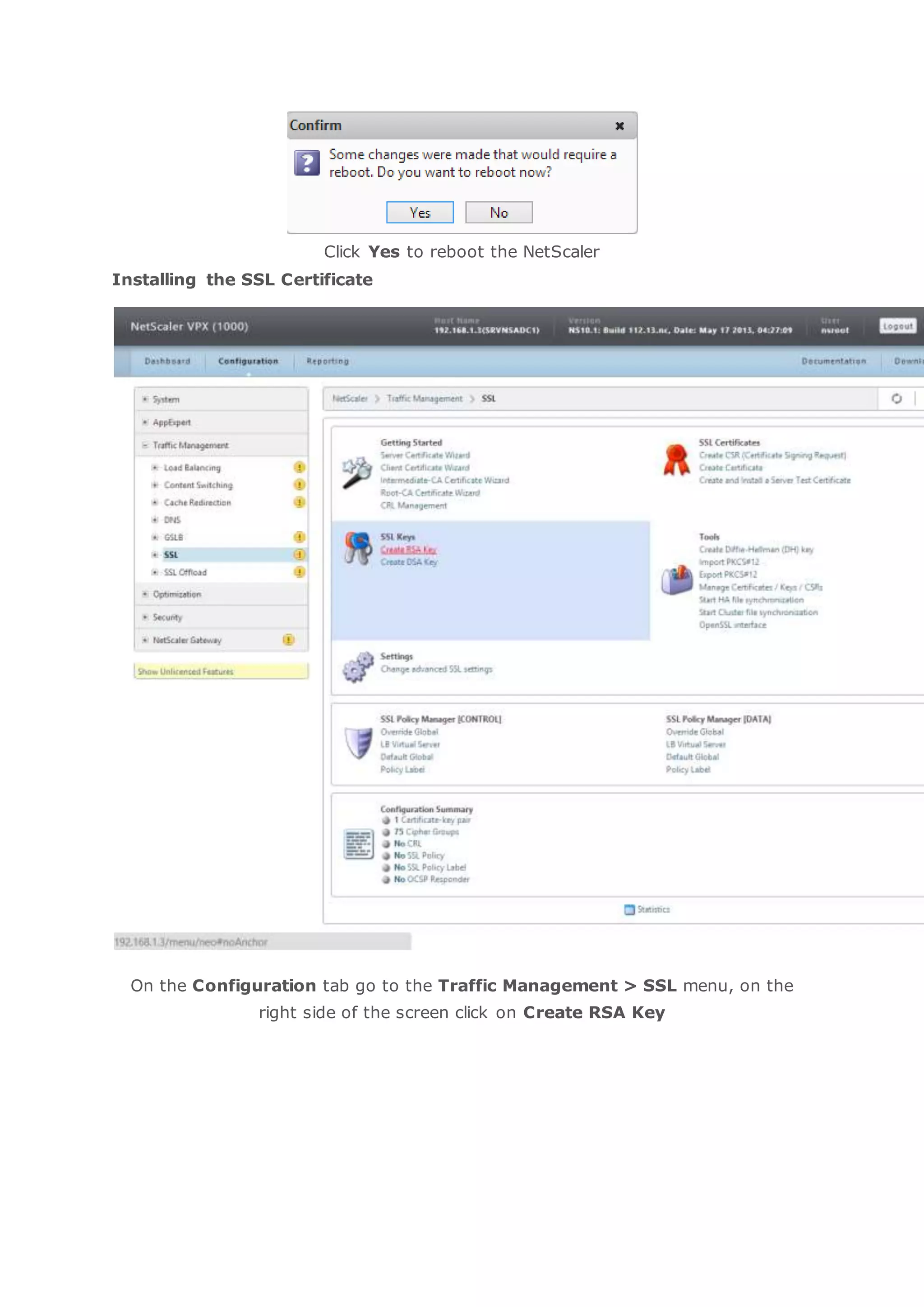Image resolution: width=924 pixels, height=1307 pixels.
Task: Click Show Unlicensed Features bar
Action: (x=221, y=671)
